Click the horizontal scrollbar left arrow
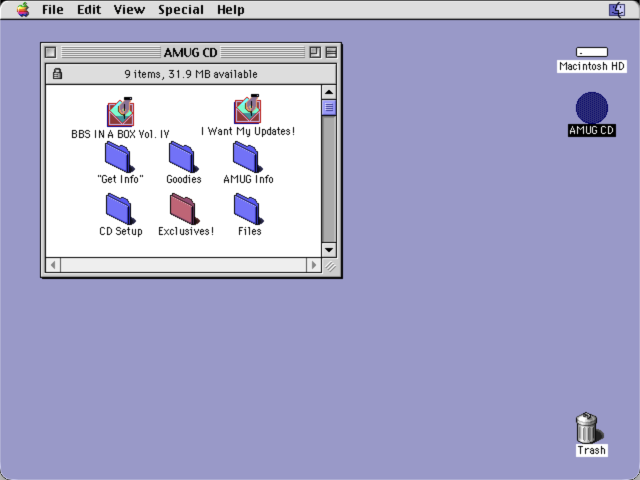 click(x=53, y=265)
